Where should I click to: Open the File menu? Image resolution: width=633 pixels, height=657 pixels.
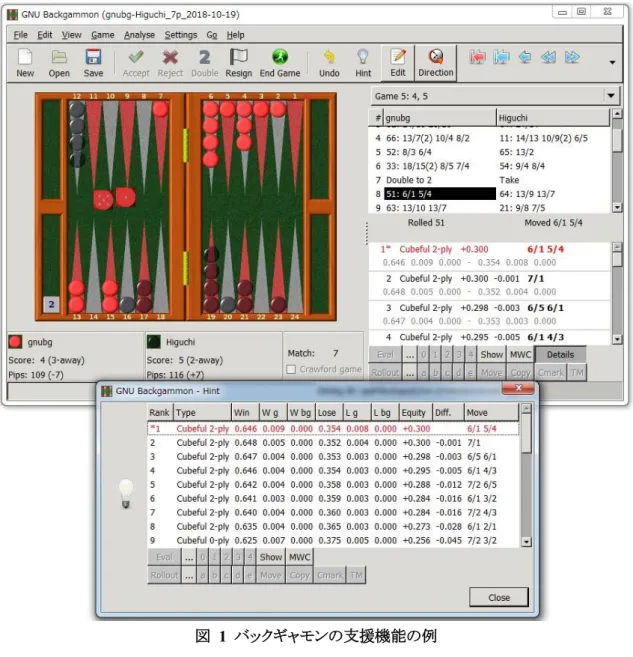tap(21, 35)
